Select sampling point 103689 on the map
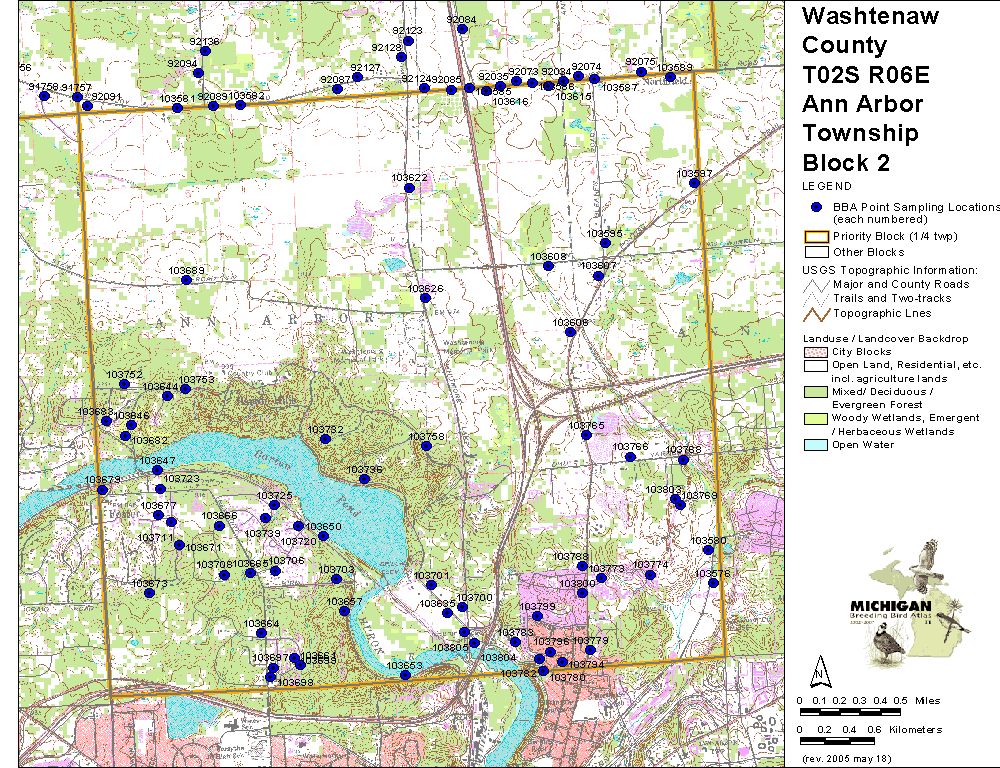The width and height of the screenshot is (1000, 768). click(x=186, y=280)
